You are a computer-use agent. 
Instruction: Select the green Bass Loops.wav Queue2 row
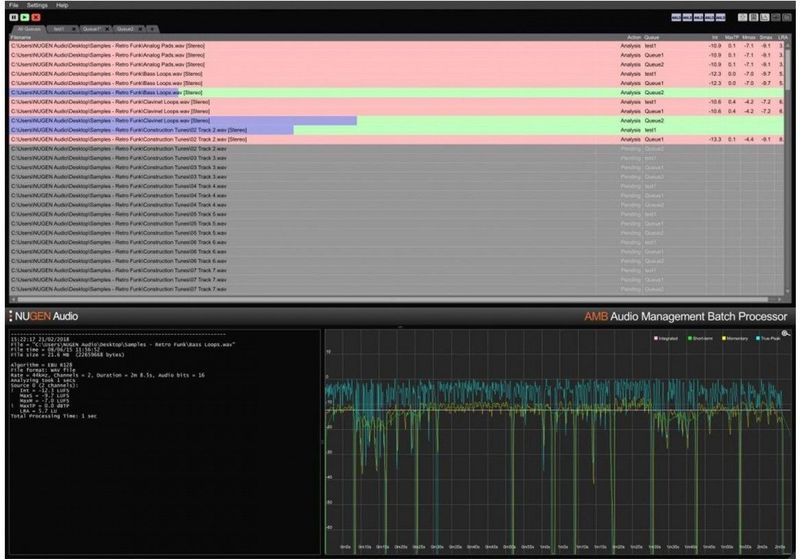(x=397, y=93)
